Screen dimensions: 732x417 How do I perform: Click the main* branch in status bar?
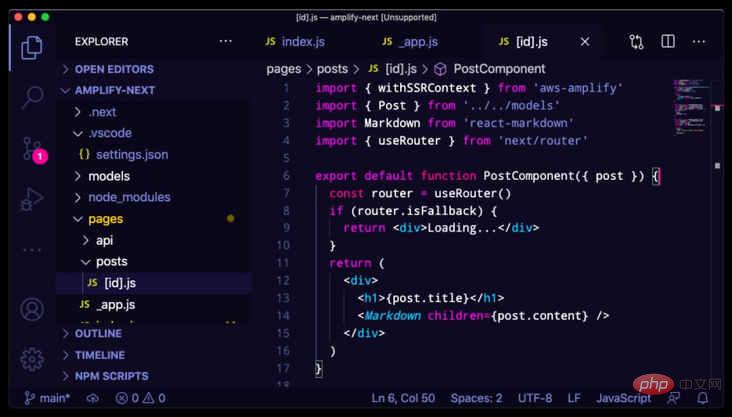[x=47, y=398]
